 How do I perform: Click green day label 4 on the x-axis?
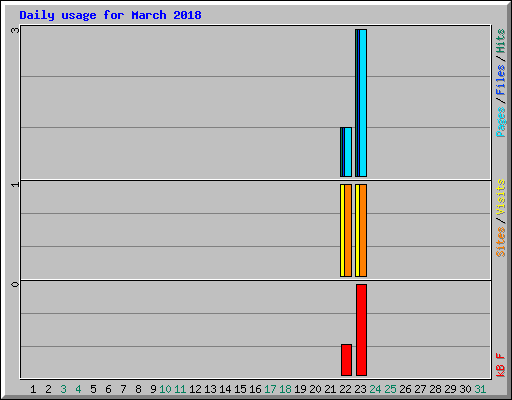(78, 389)
